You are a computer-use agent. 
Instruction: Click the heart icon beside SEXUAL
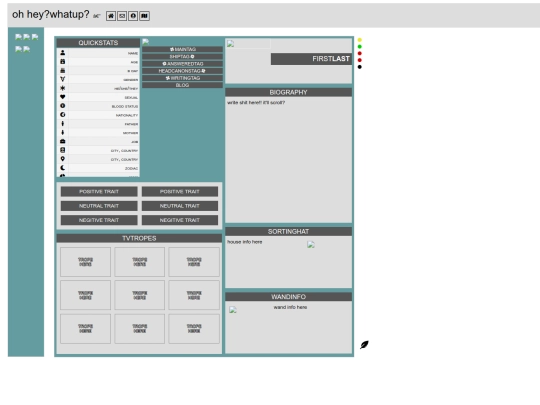[x=63, y=97]
